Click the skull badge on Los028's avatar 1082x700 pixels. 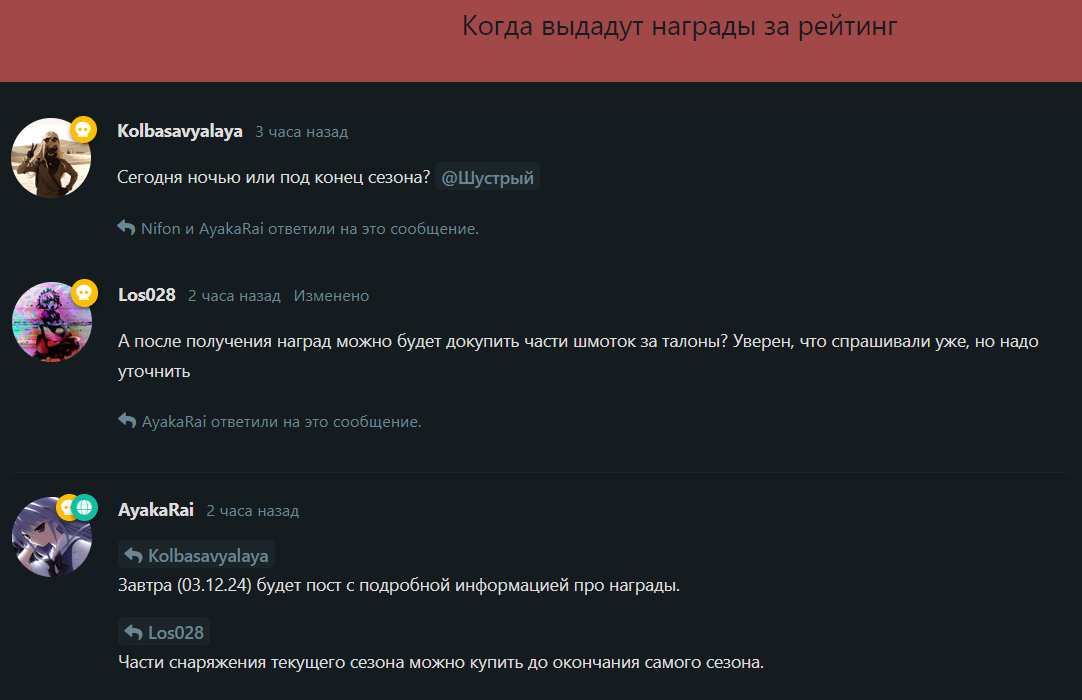pos(84,293)
